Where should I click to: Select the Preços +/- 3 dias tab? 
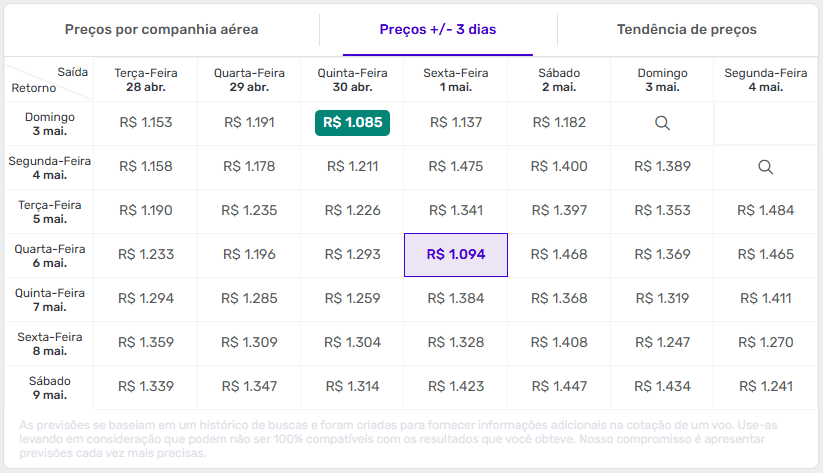coord(437,30)
